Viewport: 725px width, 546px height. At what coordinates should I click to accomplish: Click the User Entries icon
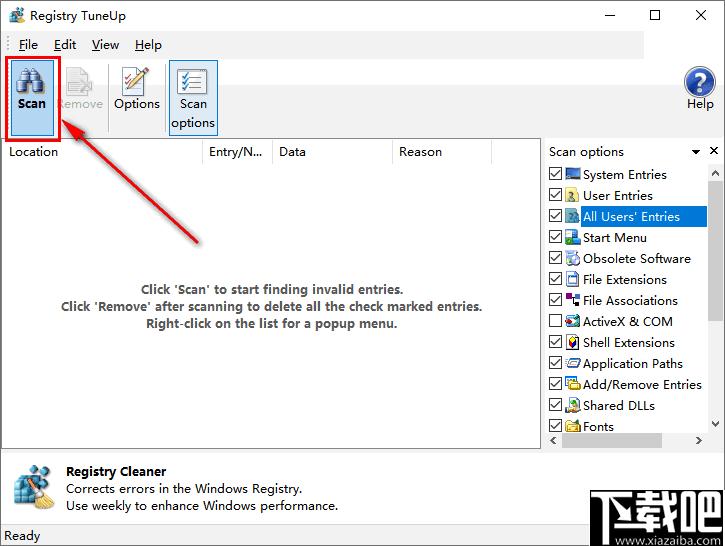tap(572, 195)
